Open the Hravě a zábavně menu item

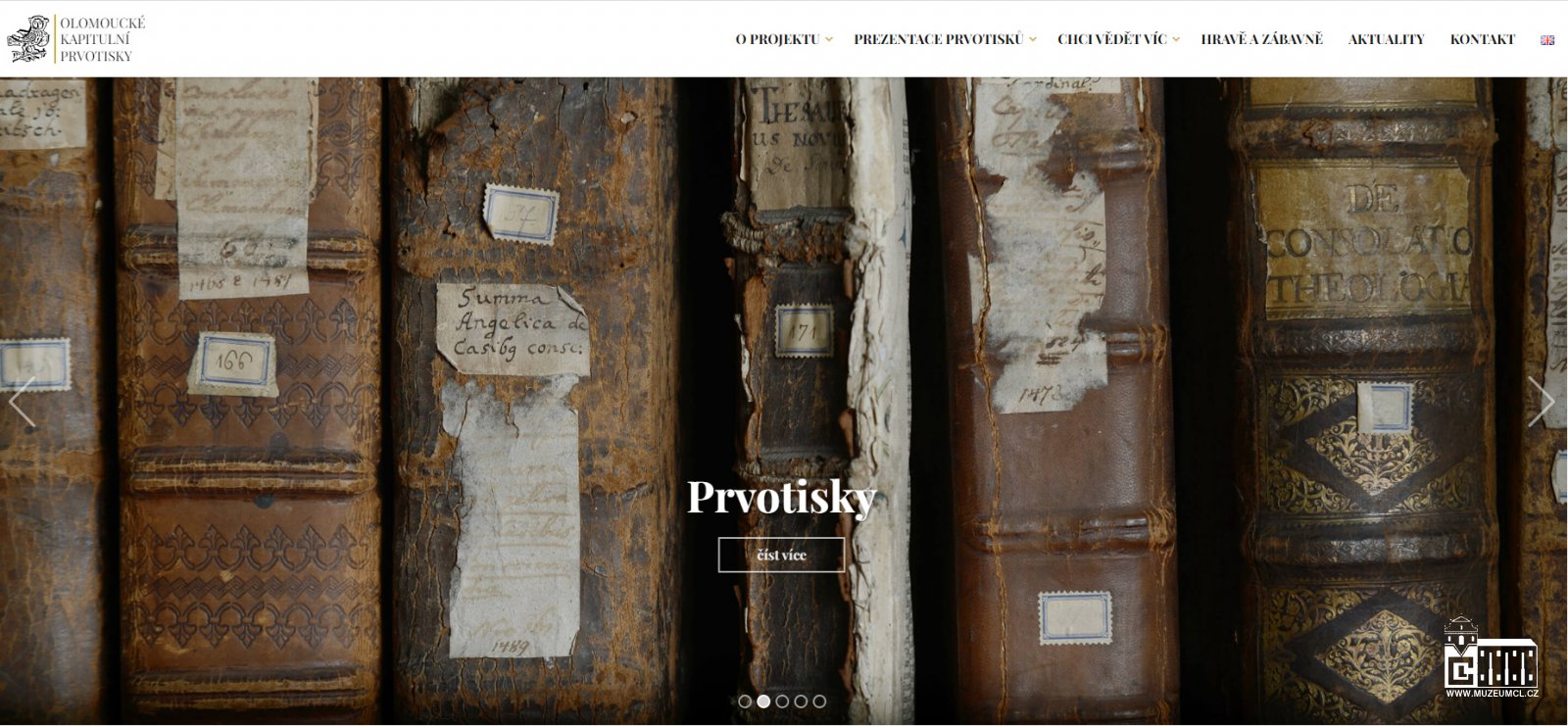click(1261, 39)
